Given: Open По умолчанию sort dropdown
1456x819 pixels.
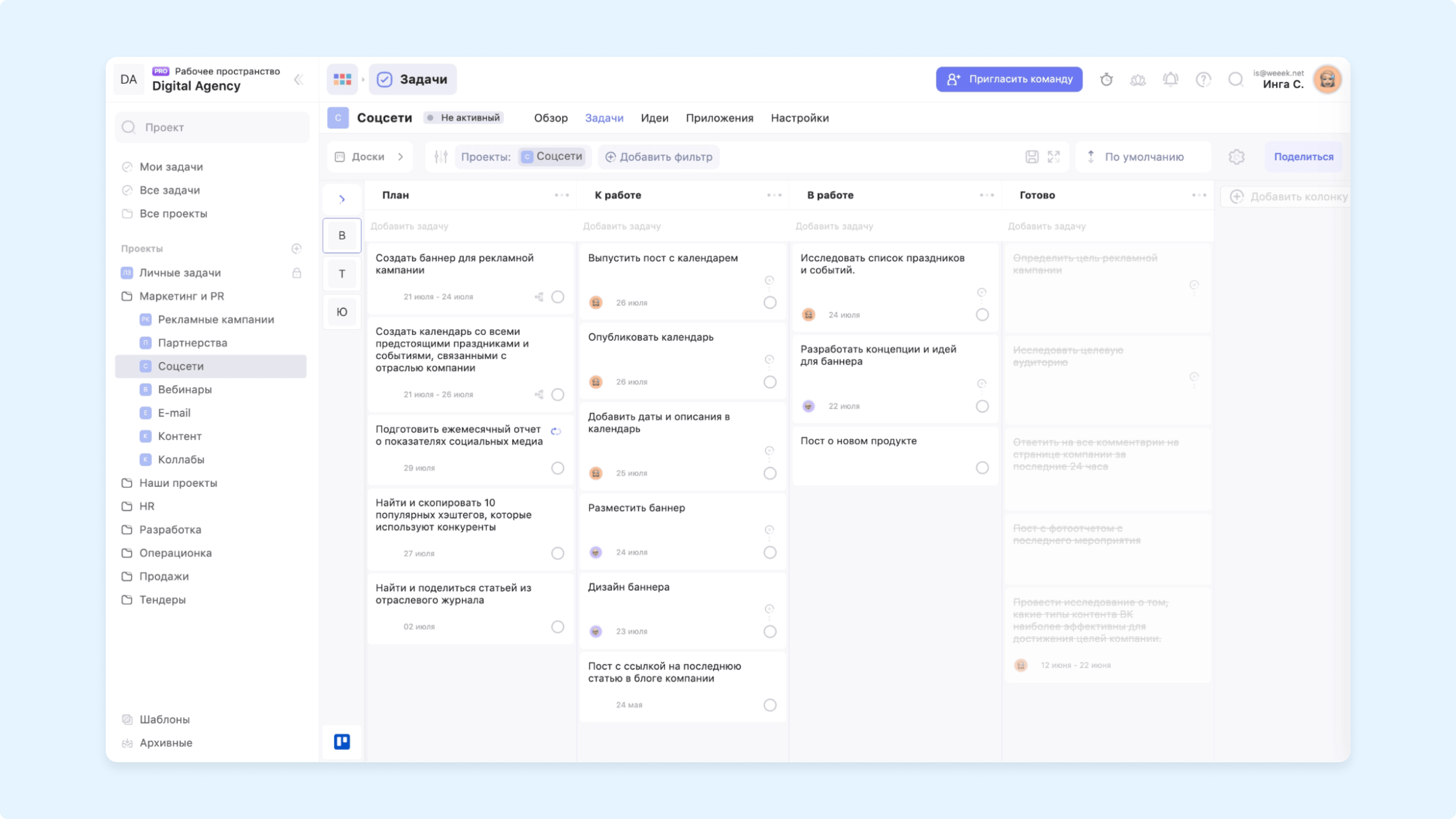Looking at the screenshot, I should click(1143, 157).
